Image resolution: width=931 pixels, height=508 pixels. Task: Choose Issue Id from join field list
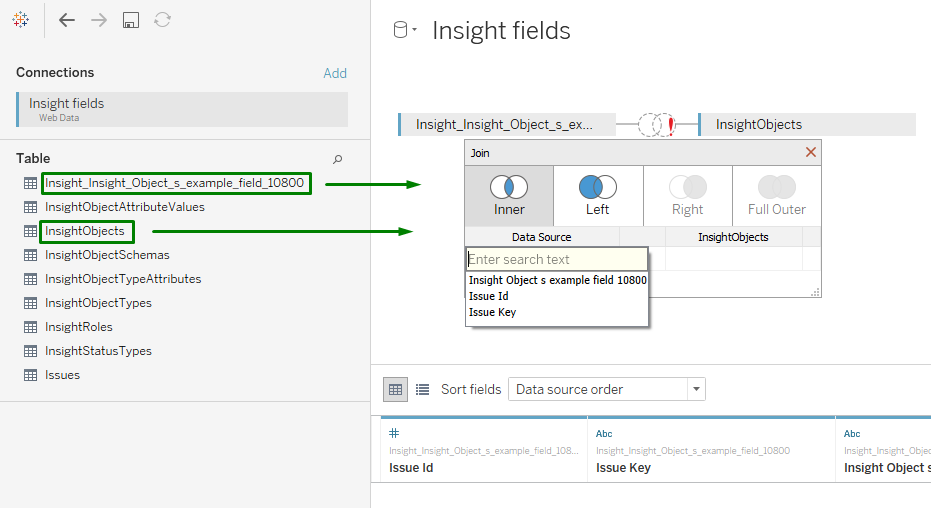click(489, 296)
